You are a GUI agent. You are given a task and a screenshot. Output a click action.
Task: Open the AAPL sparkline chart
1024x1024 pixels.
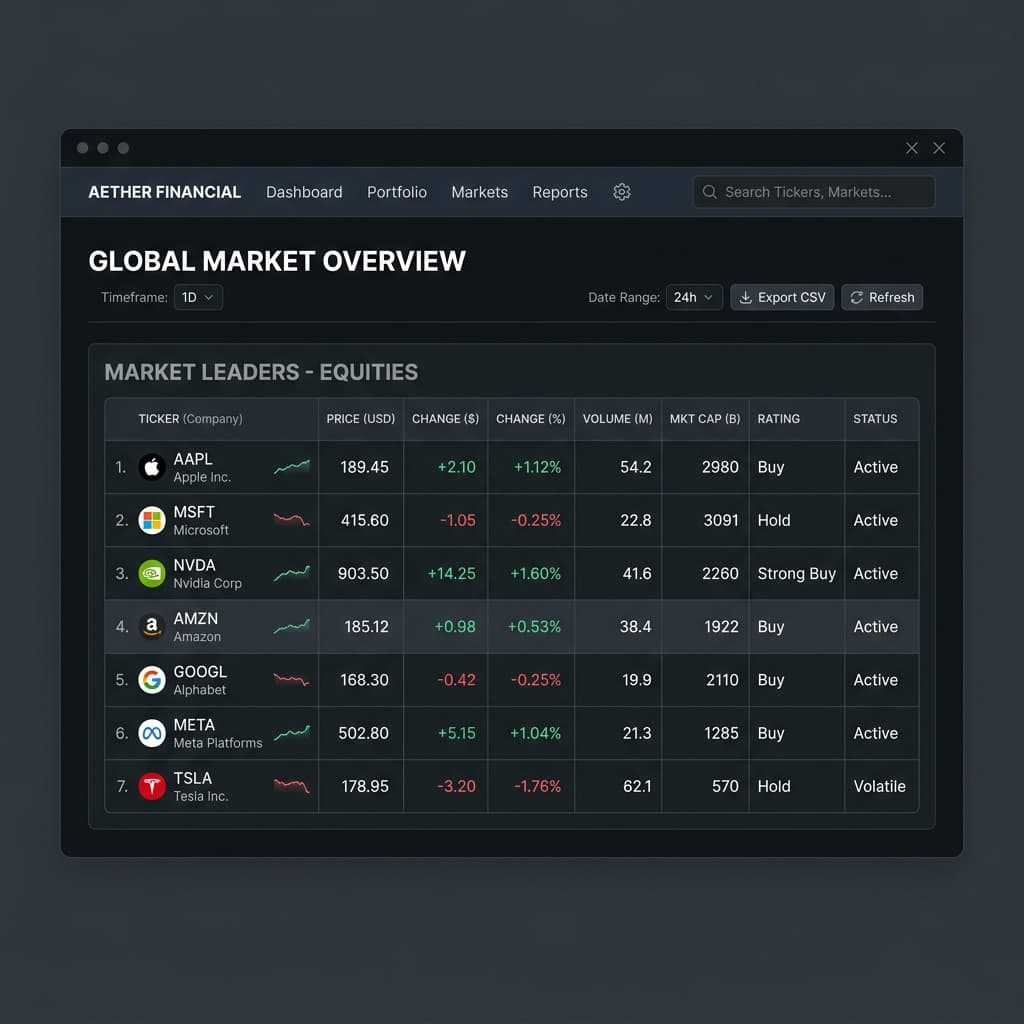(292, 467)
